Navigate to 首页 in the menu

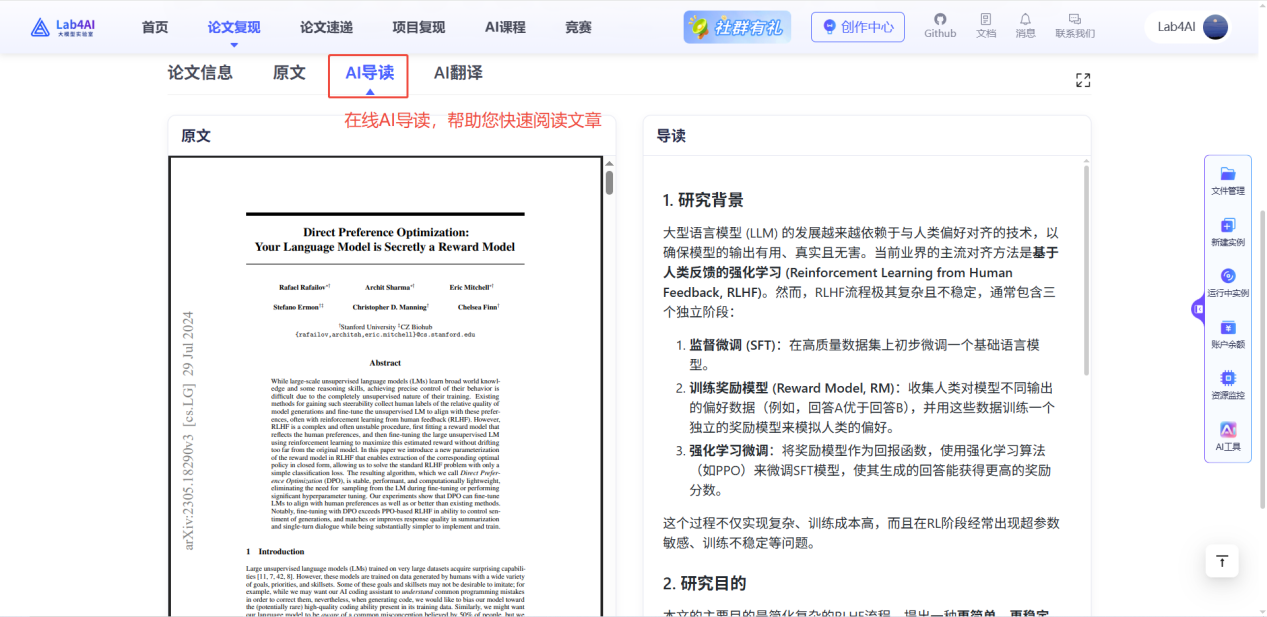[x=154, y=27]
